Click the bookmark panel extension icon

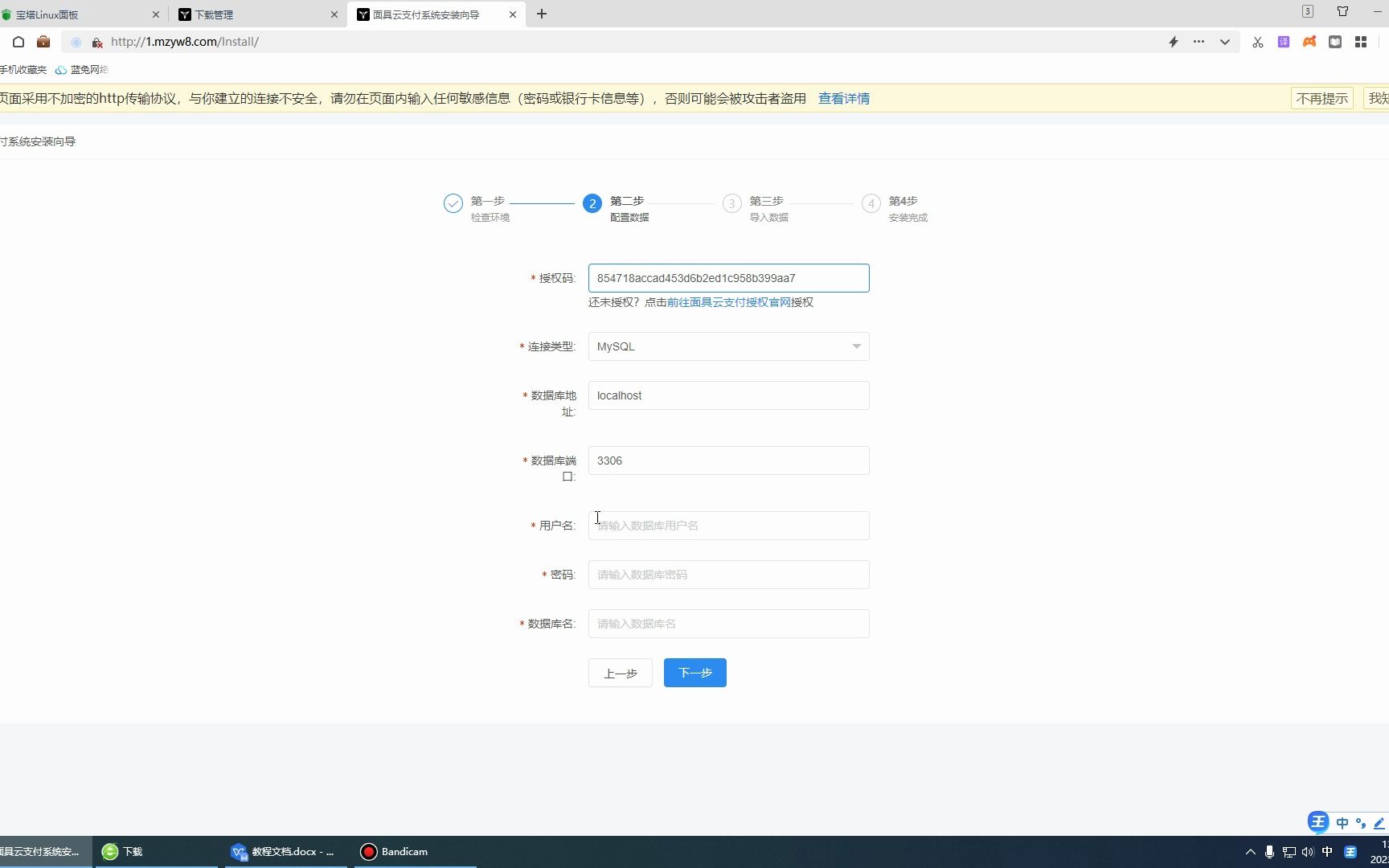click(x=1335, y=42)
